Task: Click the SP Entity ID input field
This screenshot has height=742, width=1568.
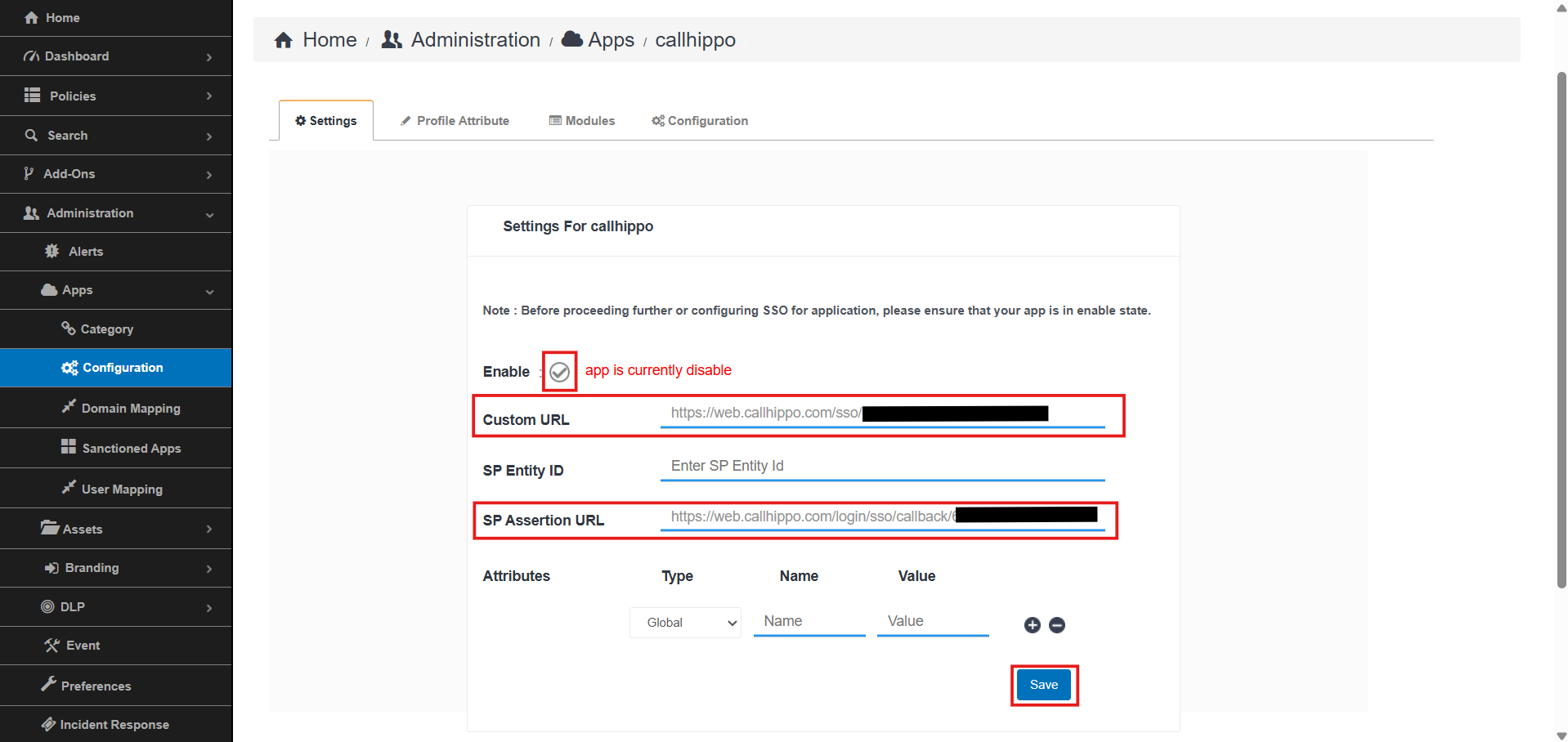Action: click(x=882, y=466)
